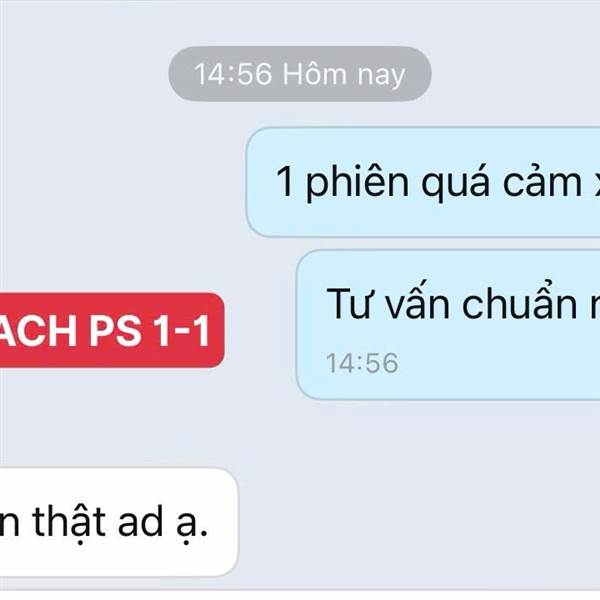
Task: Select the white "thật ad ạ." received message
Action: pyautogui.click(x=119, y=522)
